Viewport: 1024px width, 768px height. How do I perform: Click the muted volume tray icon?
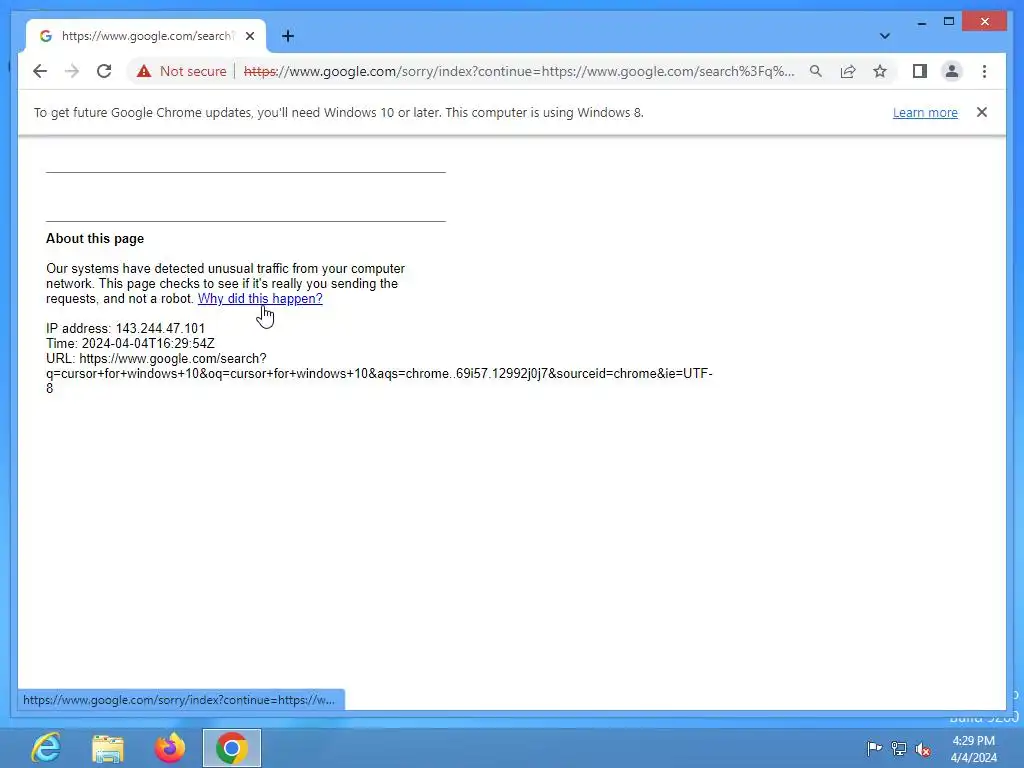[x=923, y=748]
